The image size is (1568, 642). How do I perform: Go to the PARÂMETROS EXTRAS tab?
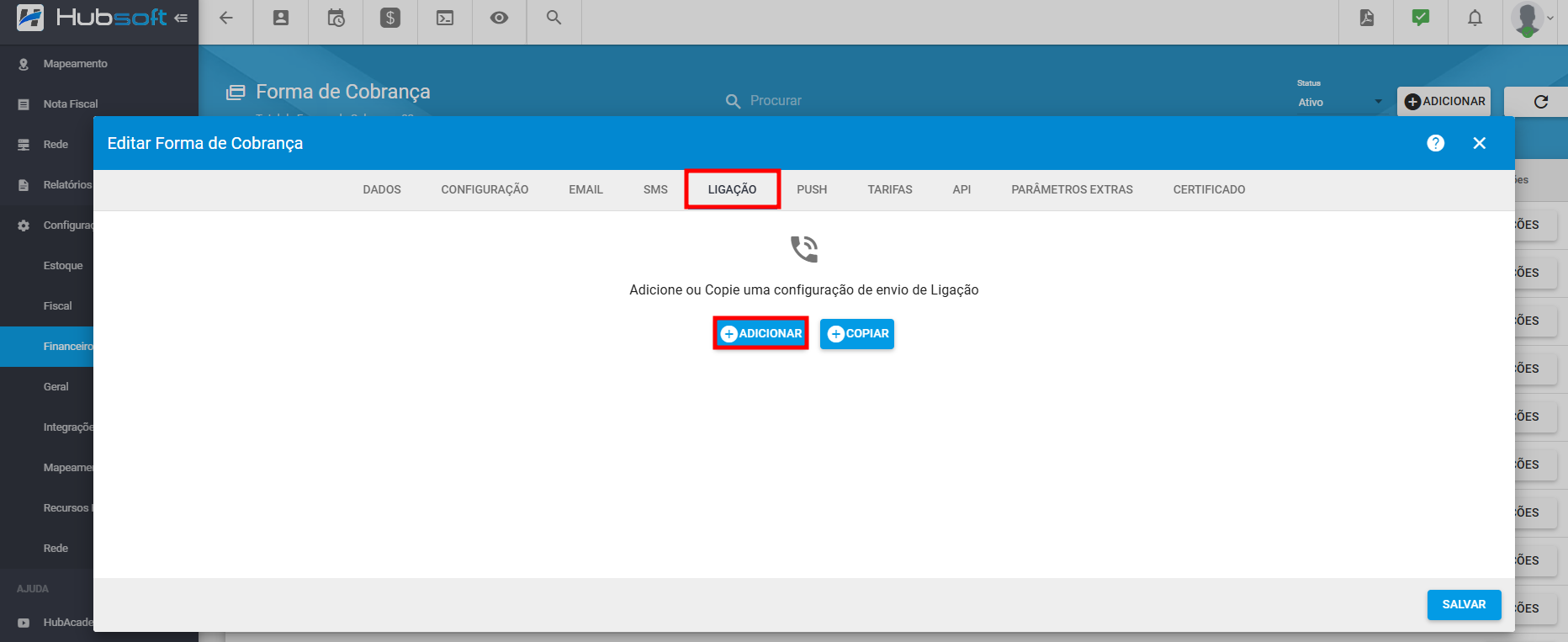click(x=1072, y=189)
